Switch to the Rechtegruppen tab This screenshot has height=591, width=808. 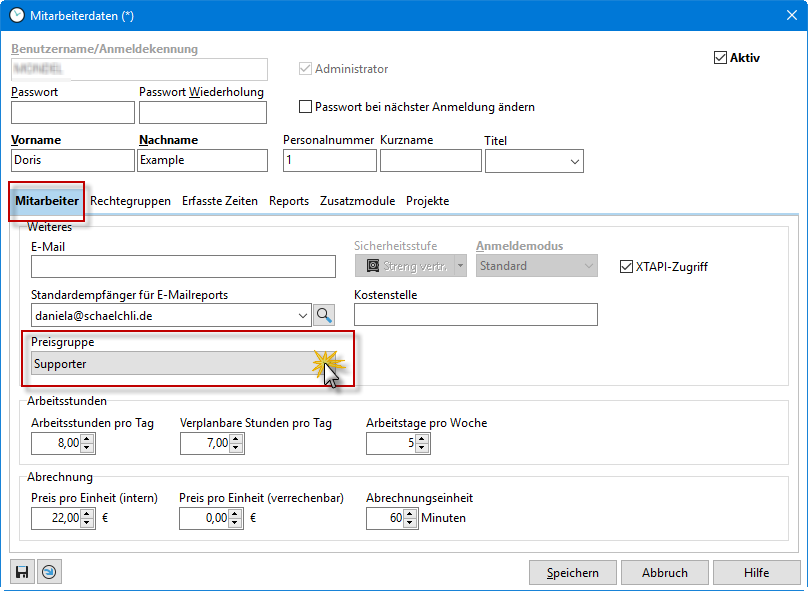pyautogui.click(x=130, y=201)
